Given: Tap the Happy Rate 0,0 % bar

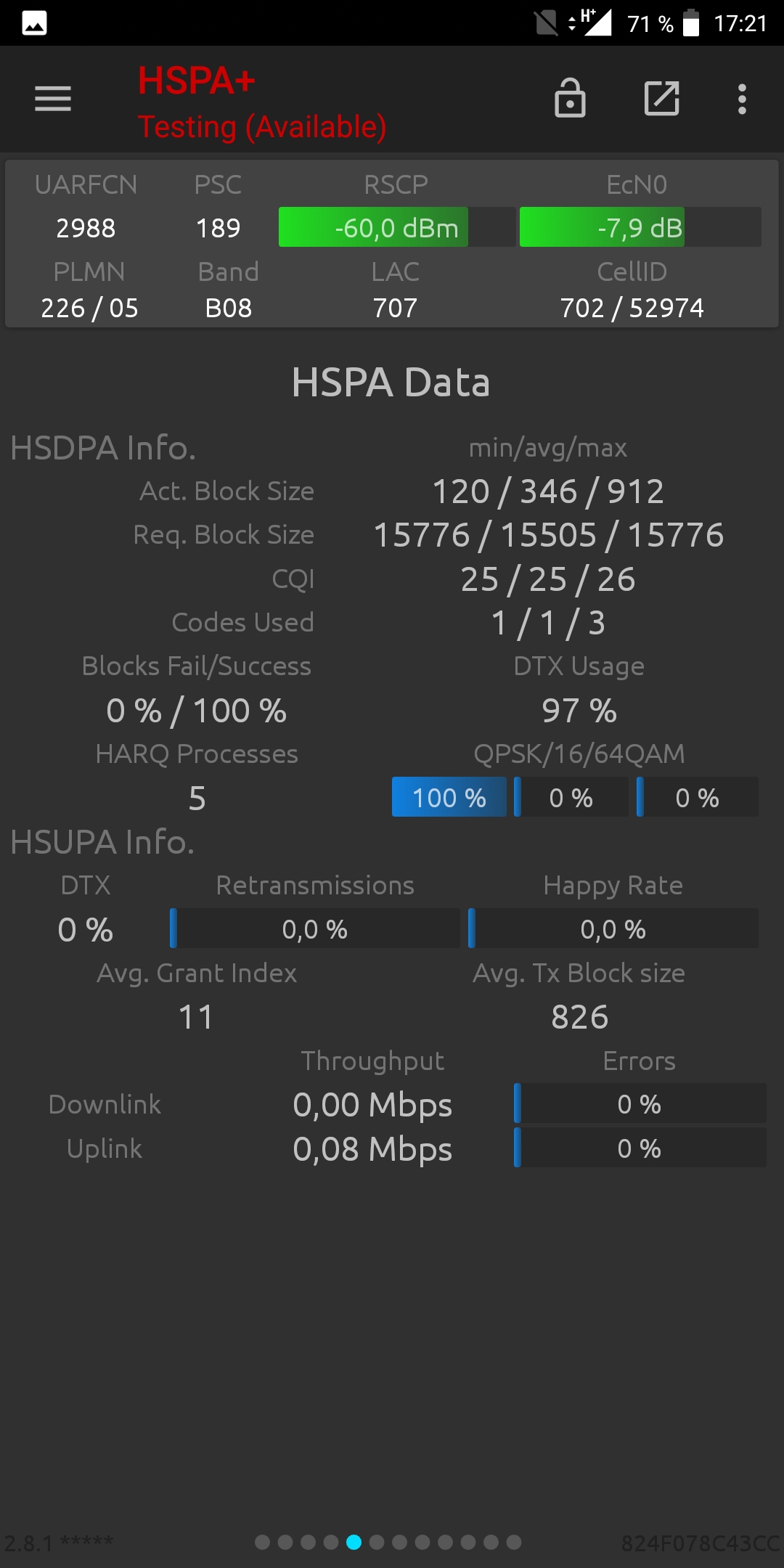Looking at the screenshot, I should (613, 928).
